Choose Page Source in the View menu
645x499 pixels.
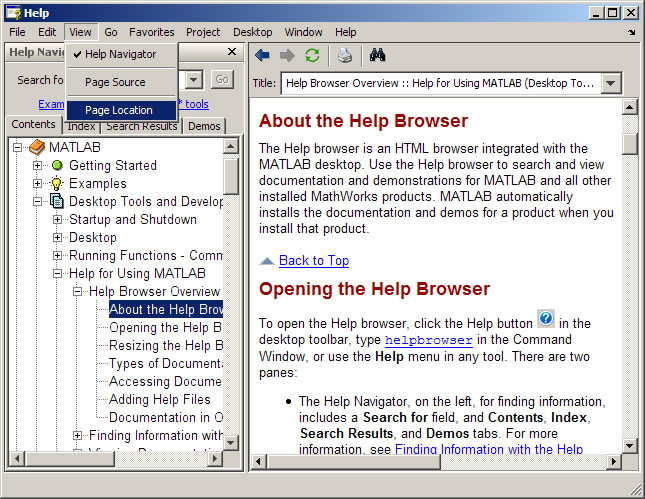[x=115, y=82]
